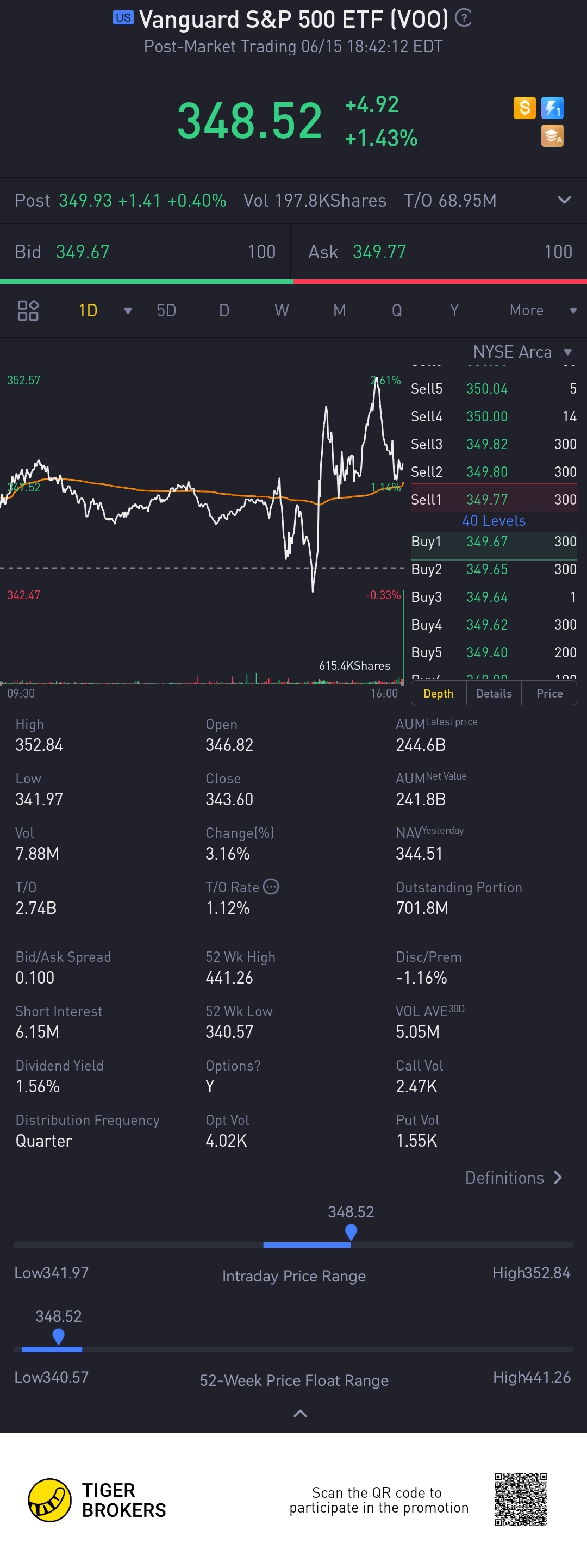Switch to the 5D chart tab
The image size is (587, 1568).
coord(166,310)
